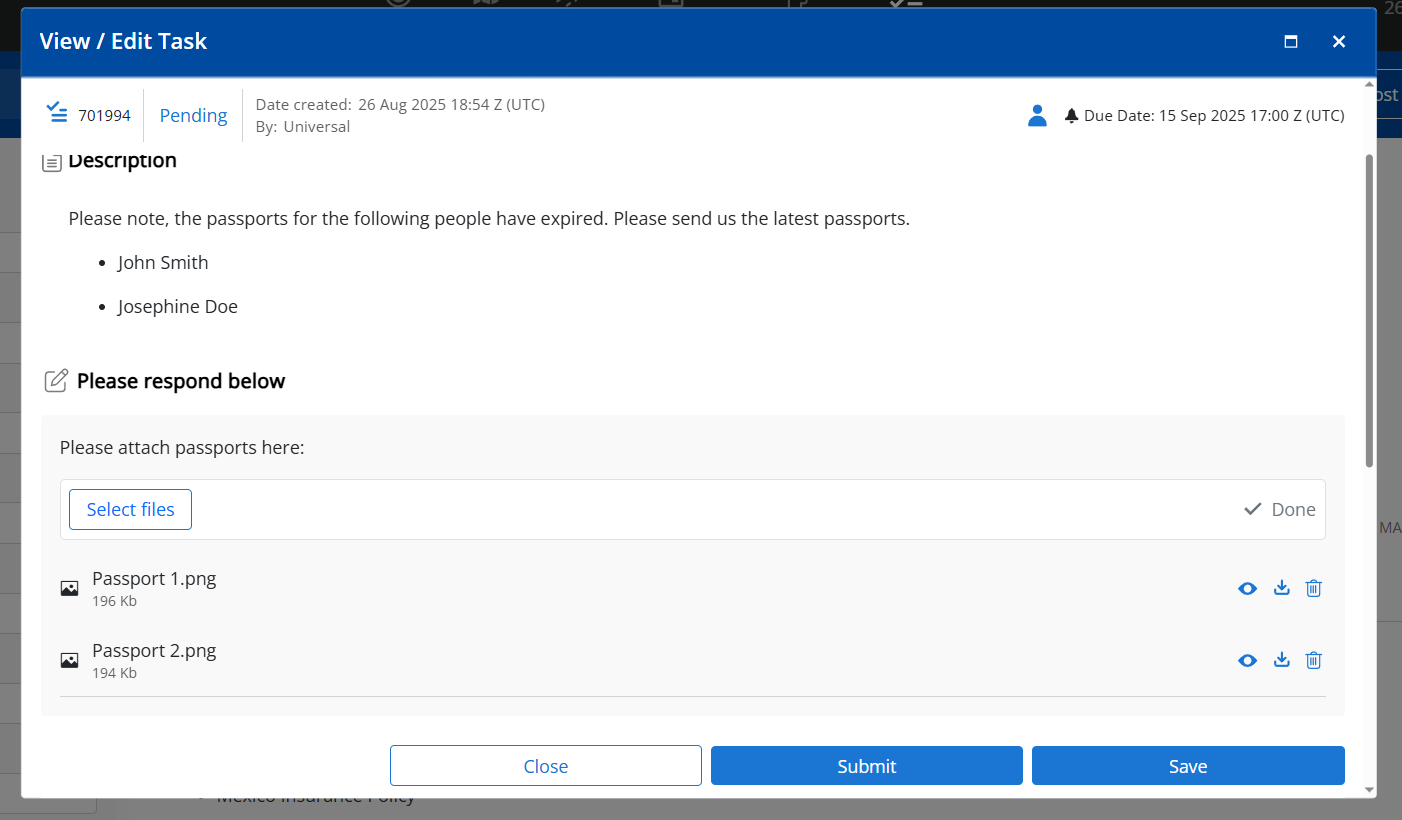Screen dimensions: 1402x820
Task: Click the Close button at bottom
Action: pos(546,766)
